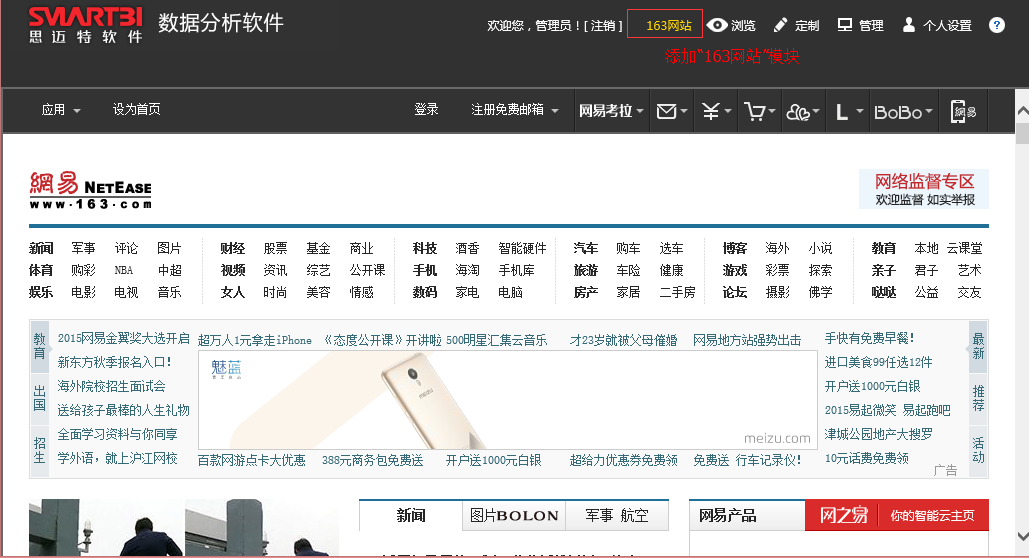This screenshot has width=1029, height=558.
Task: Click 网络监督专区 banner
Action: click(x=924, y=189)
